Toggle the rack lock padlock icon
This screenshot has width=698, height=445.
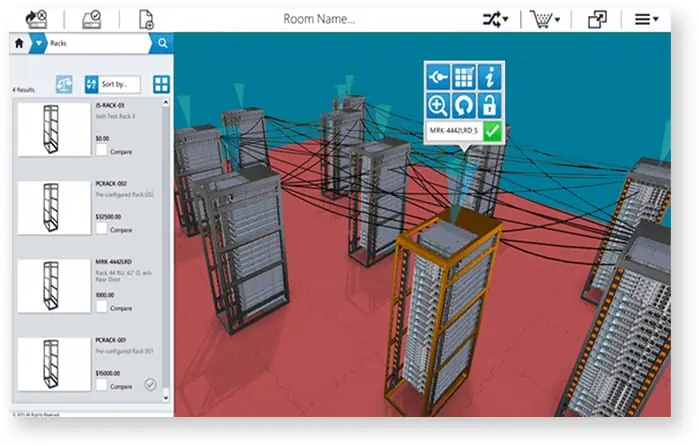point(490,105)
